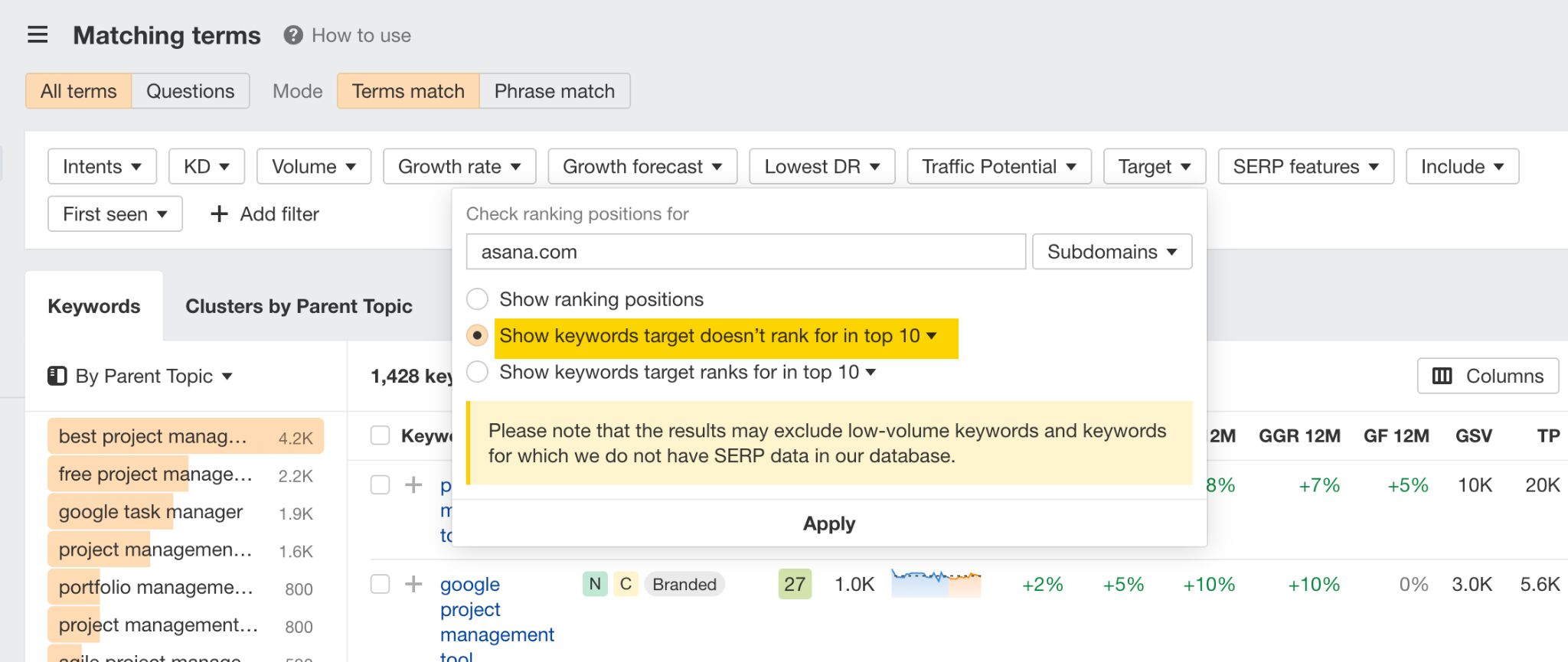Screen dimensions: 1568x662
Task: Click the Columns grid icon
Action: point(1442,376)
